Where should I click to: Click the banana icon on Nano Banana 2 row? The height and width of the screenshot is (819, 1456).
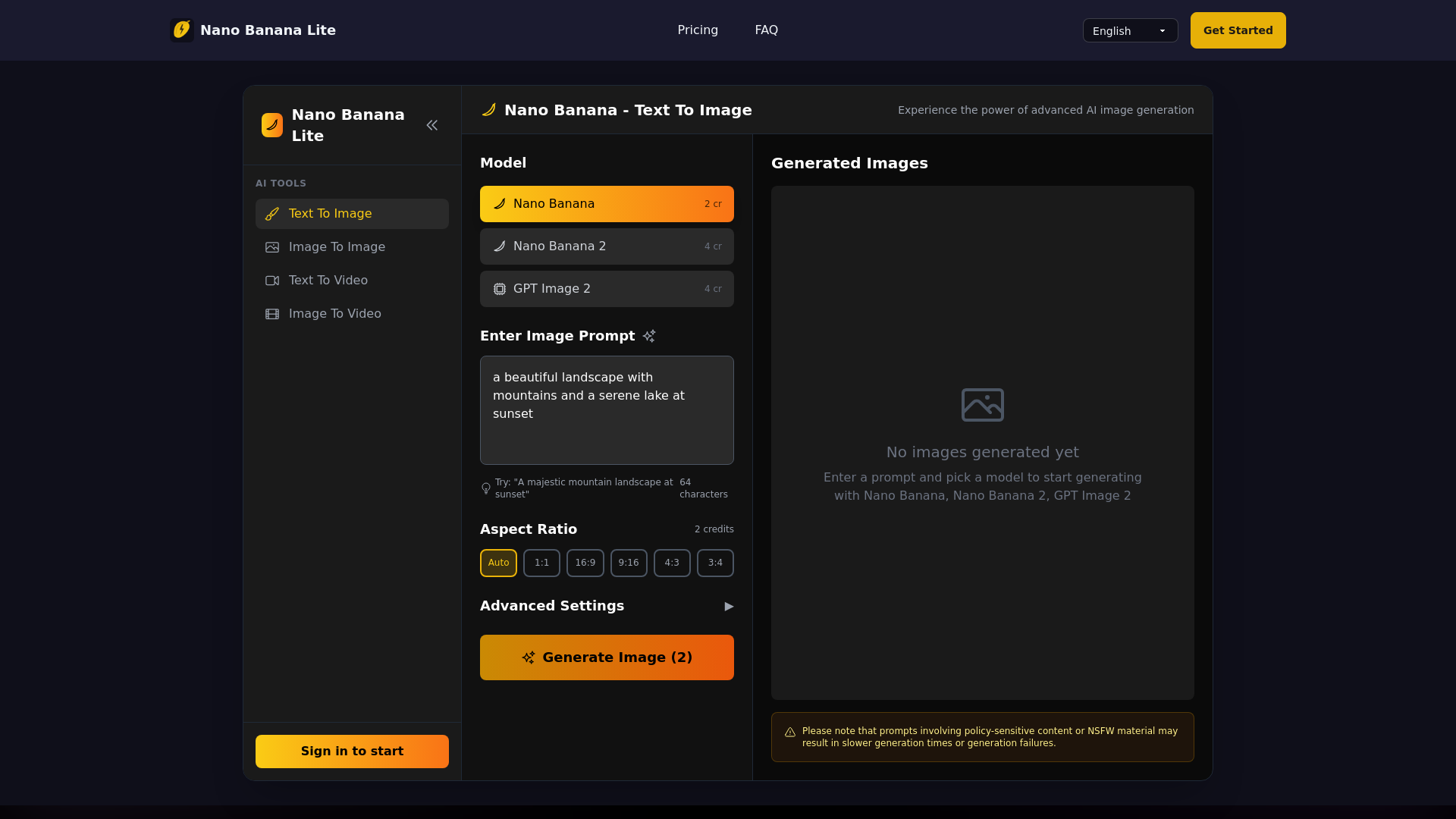point(500,246)
